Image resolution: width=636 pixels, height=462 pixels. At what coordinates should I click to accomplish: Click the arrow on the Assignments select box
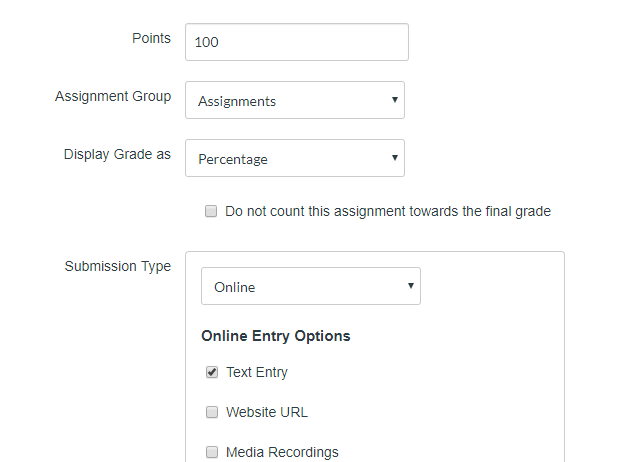(395, 100)
